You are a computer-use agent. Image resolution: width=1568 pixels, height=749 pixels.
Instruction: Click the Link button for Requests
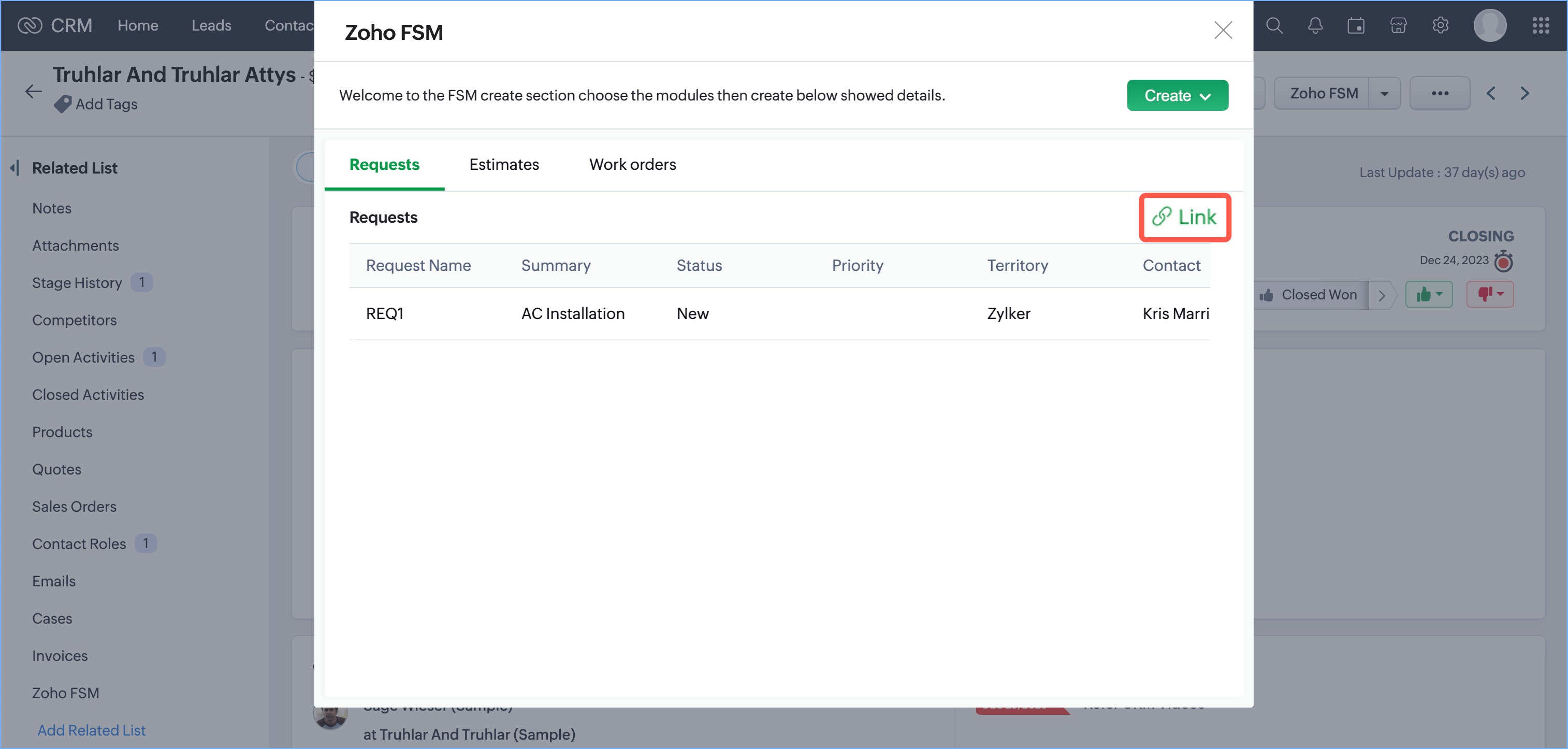click(1184, 218)
